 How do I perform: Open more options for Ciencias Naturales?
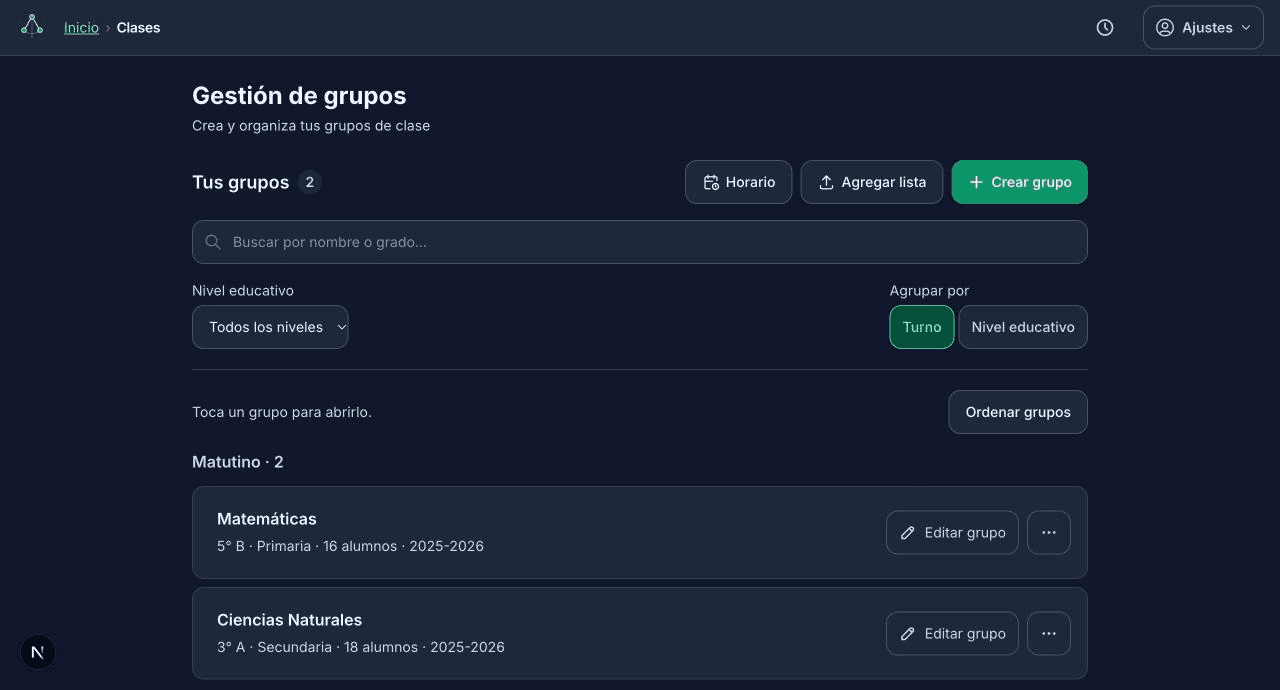[x=1049, y=633]
